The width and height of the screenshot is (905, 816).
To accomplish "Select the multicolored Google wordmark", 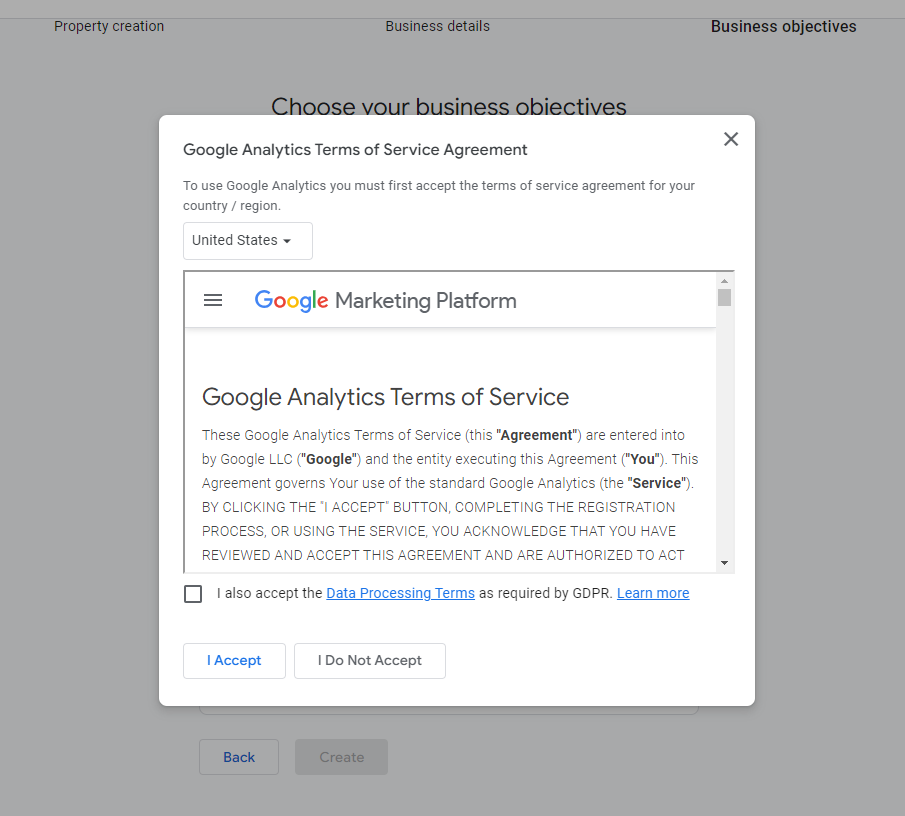I will tap(290, 299).
